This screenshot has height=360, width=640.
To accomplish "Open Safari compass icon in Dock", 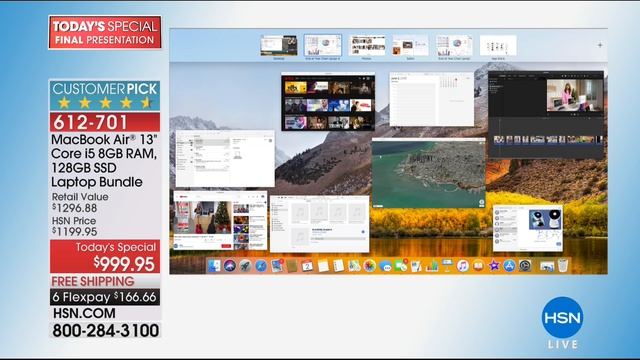I will tap(261, 266).
